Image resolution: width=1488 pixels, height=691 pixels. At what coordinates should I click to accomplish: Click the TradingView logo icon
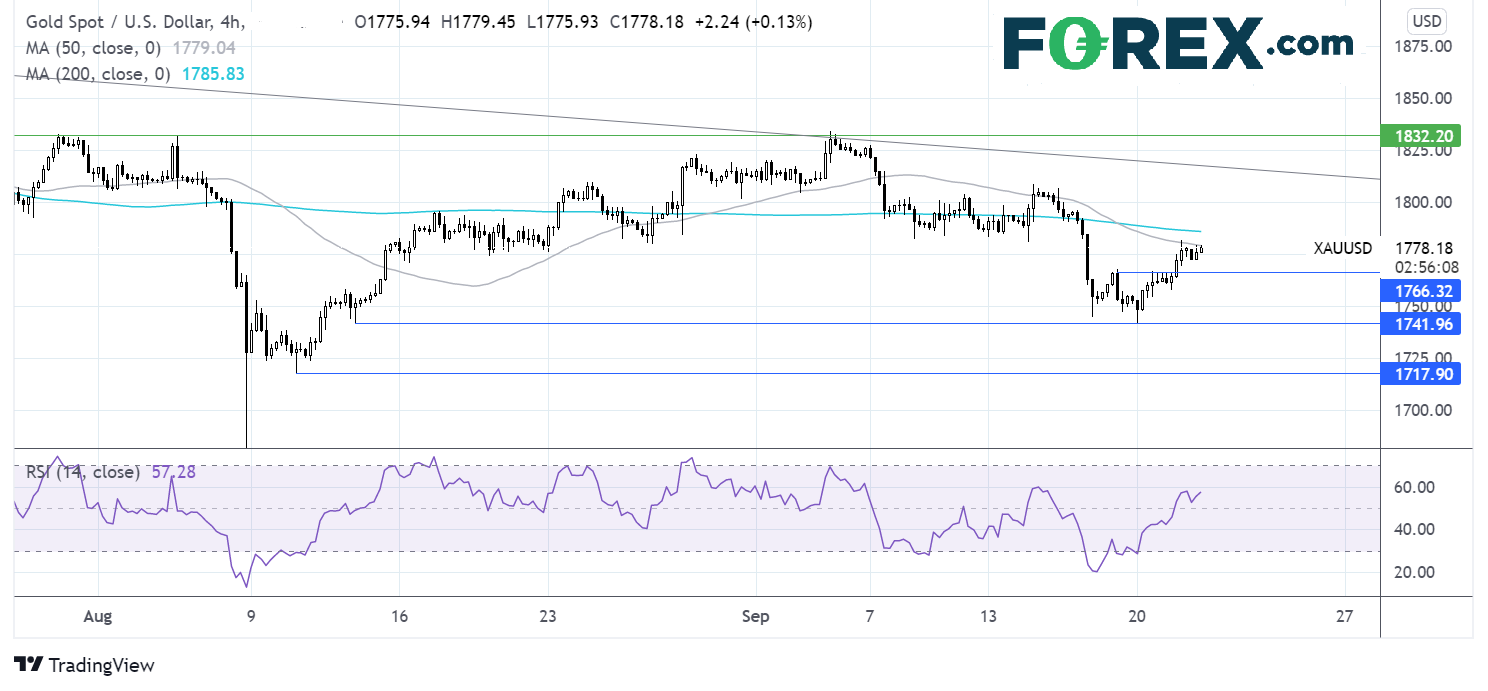click(x=27, y=665)
